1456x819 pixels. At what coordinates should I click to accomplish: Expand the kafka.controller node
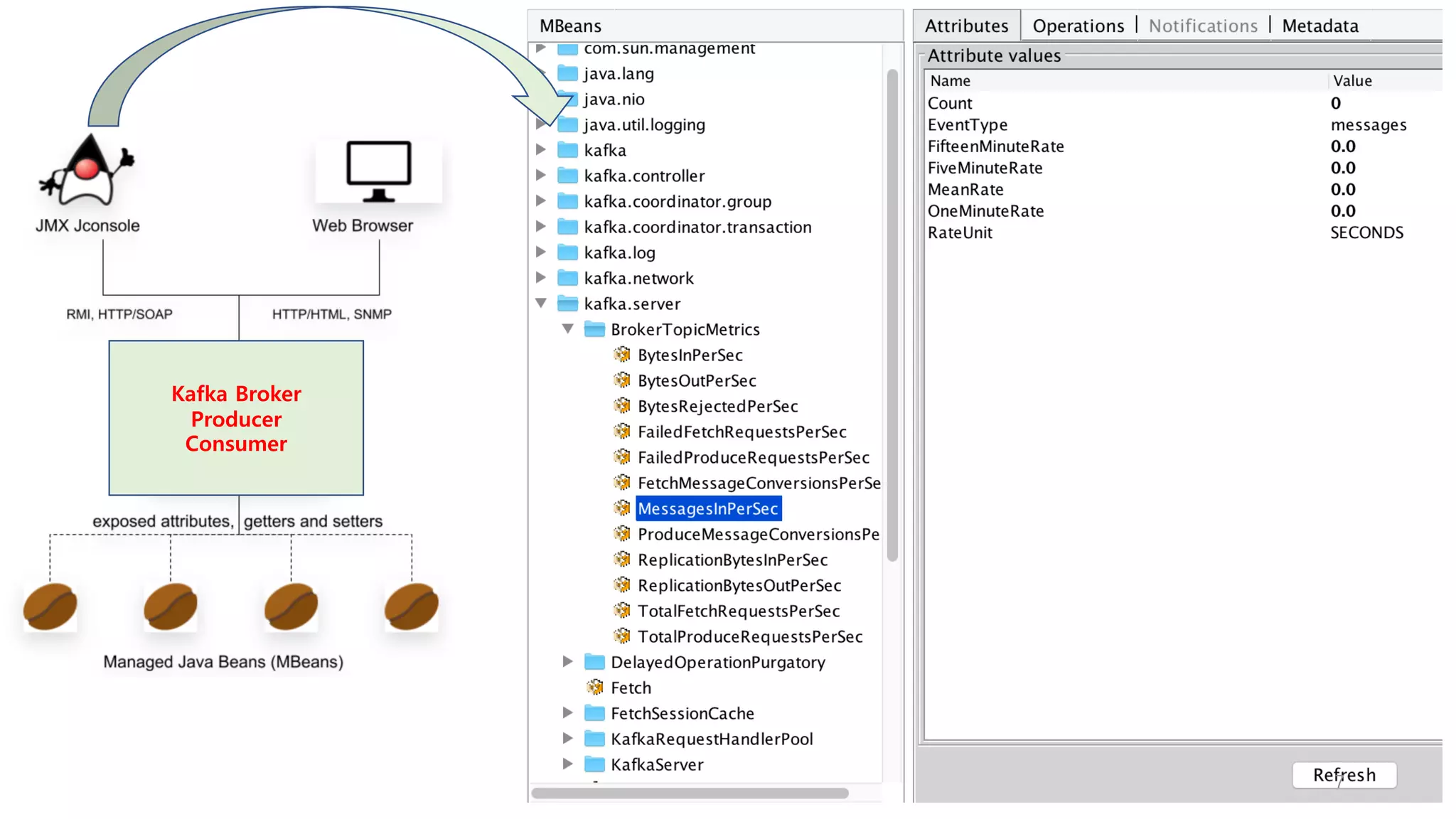coord(541,176)
